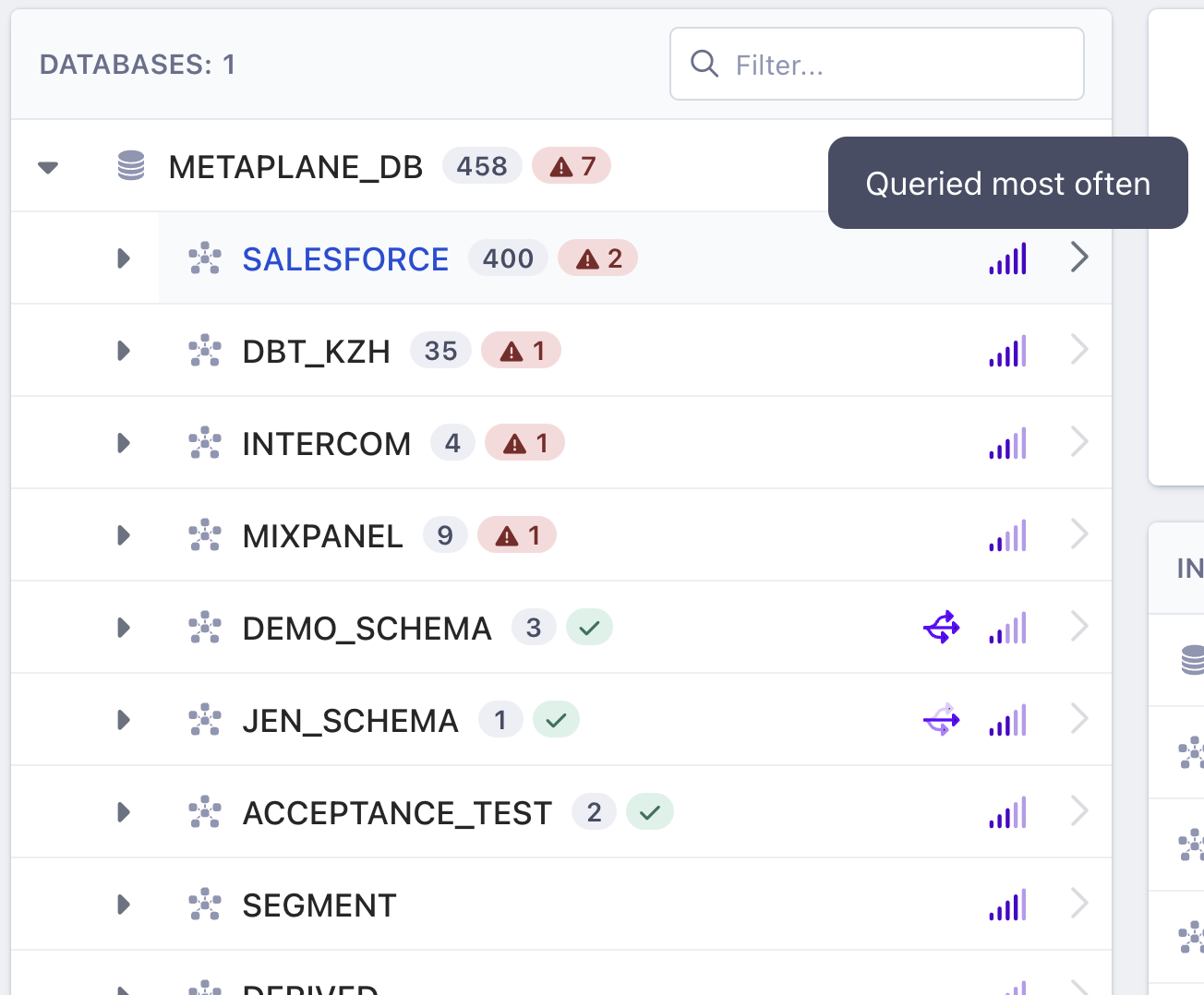Collapse the METAPLANE_DB database tree

coord(48,167)
